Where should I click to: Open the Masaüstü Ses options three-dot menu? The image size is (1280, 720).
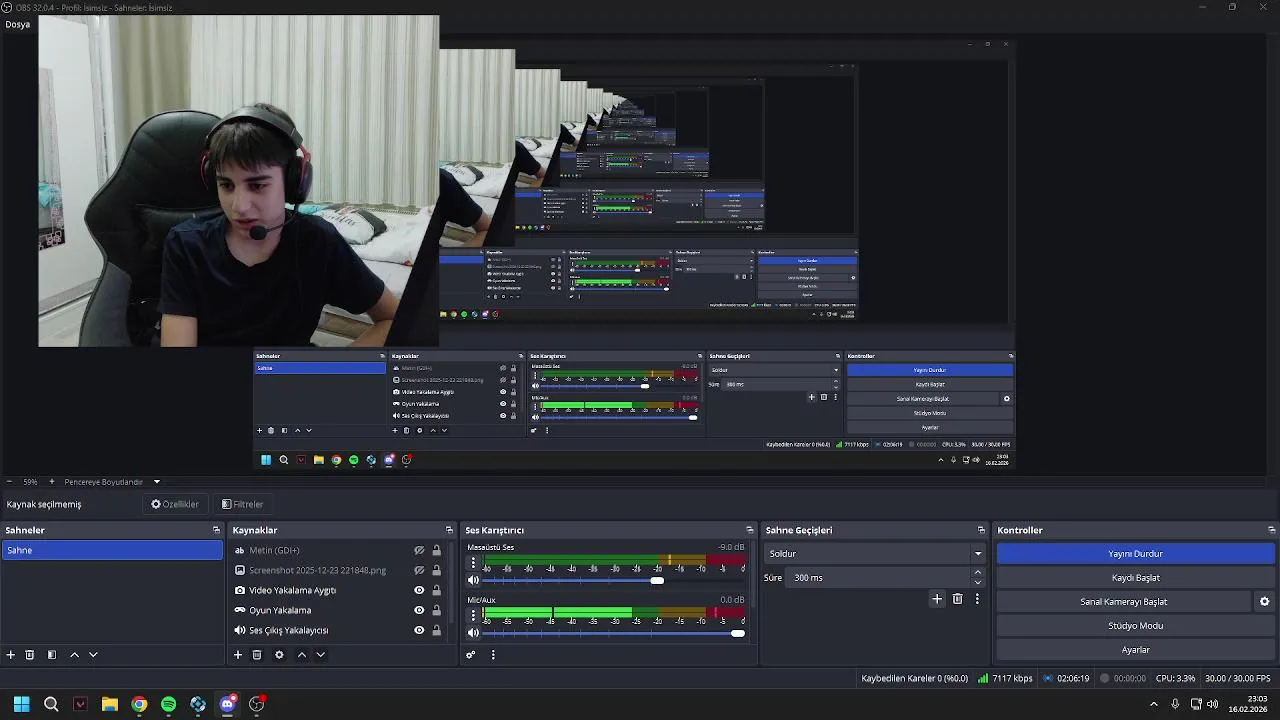473,563
